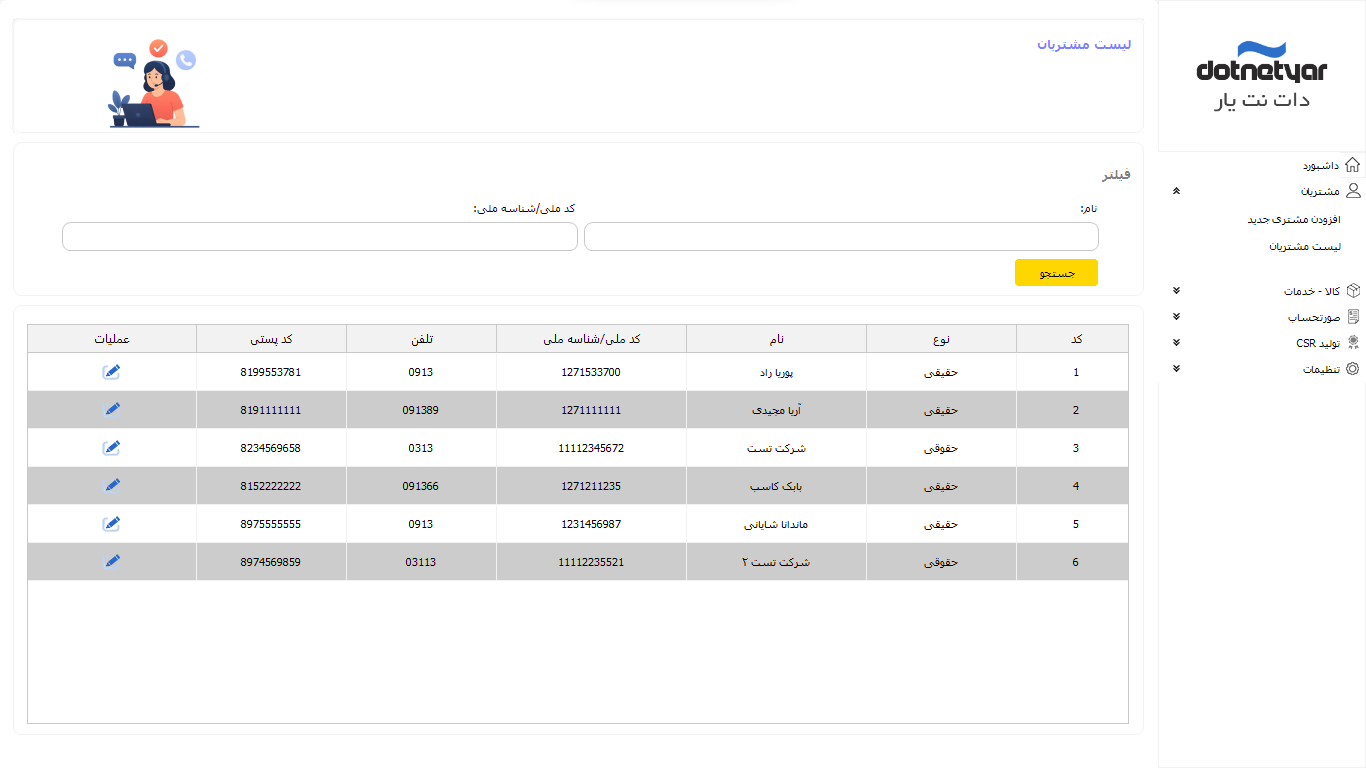Screen dimensions: 1366x768
Task: Focus the کد ملی/شناسه ملی input field
Action: click(x=320, y=237)
